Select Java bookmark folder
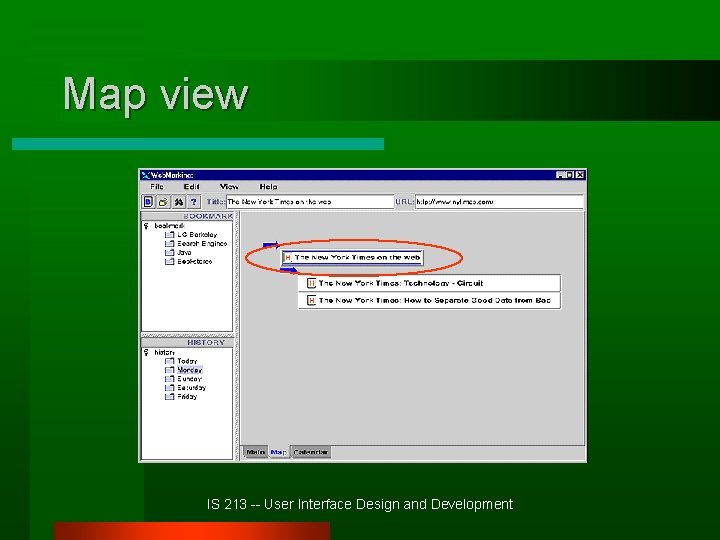 tap(184, 253)
